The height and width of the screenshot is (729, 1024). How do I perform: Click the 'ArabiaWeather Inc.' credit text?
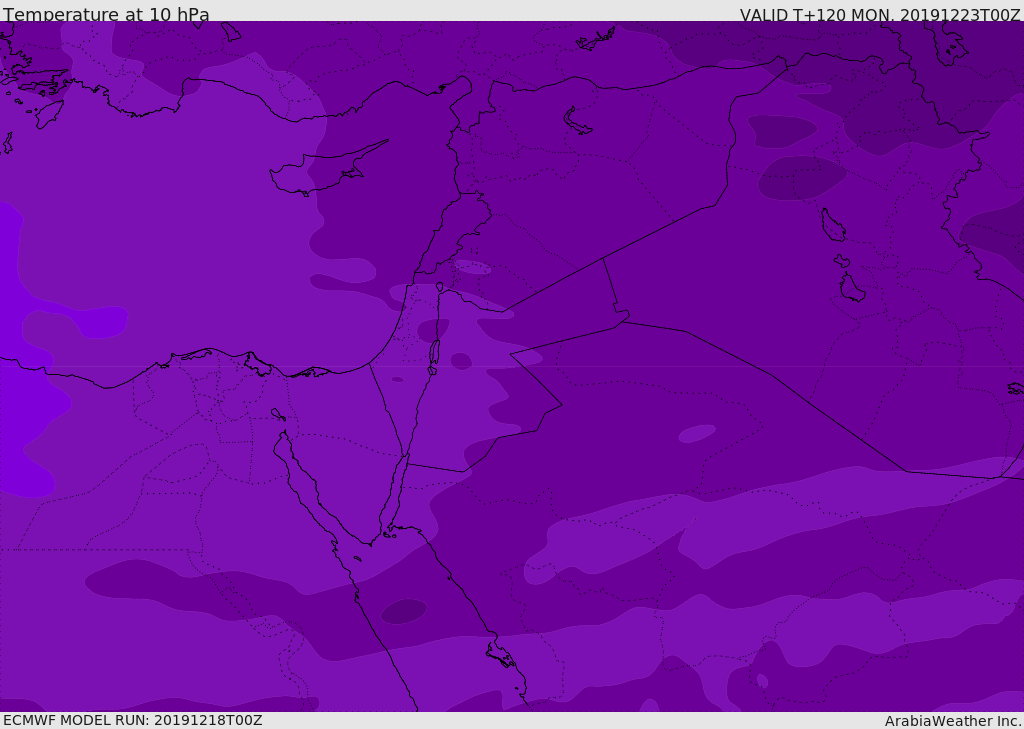click(x=954, y=721)
